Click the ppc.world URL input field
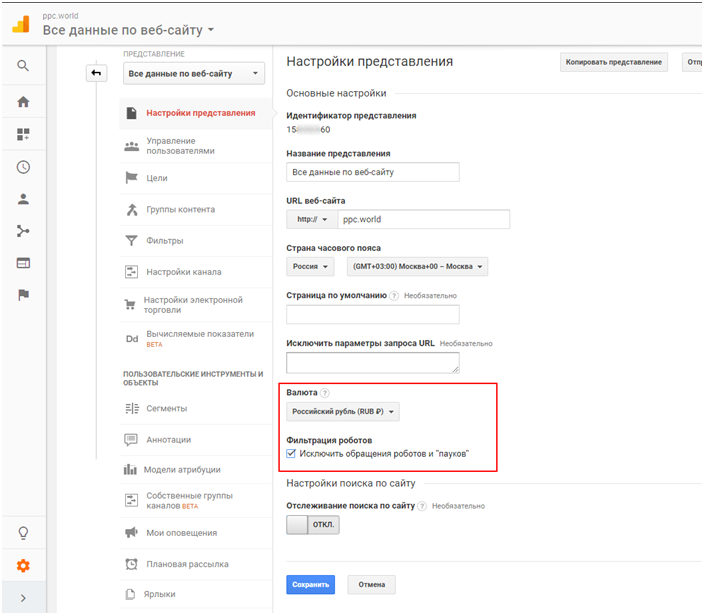The height and width of the screenshot is (615, 704). [x=423, y=219]
